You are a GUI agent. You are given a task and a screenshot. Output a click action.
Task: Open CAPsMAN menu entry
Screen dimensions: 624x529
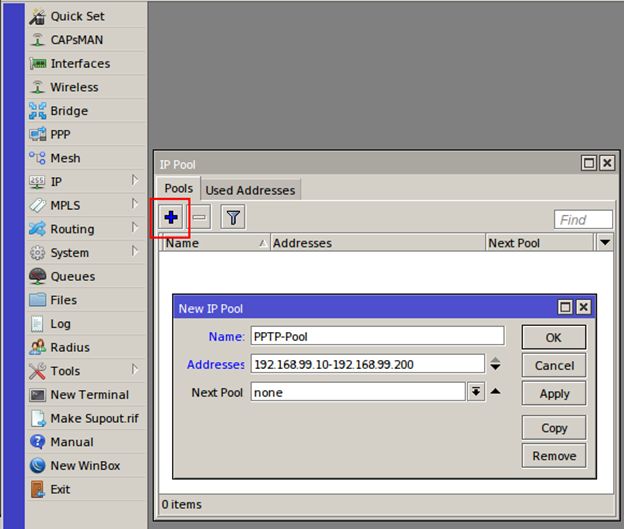86,40
